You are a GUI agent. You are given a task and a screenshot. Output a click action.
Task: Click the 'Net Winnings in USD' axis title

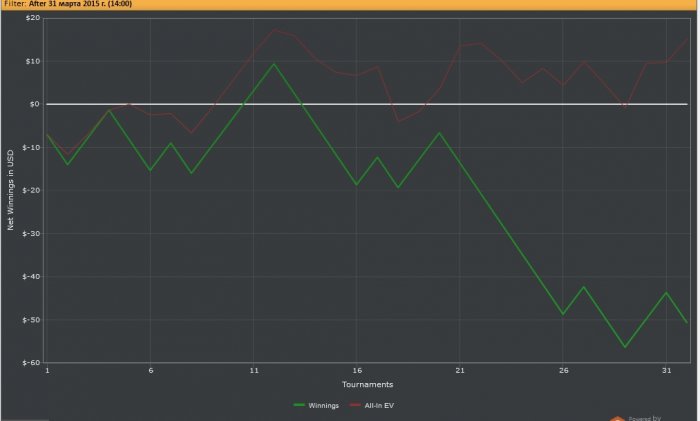point(10,190)
